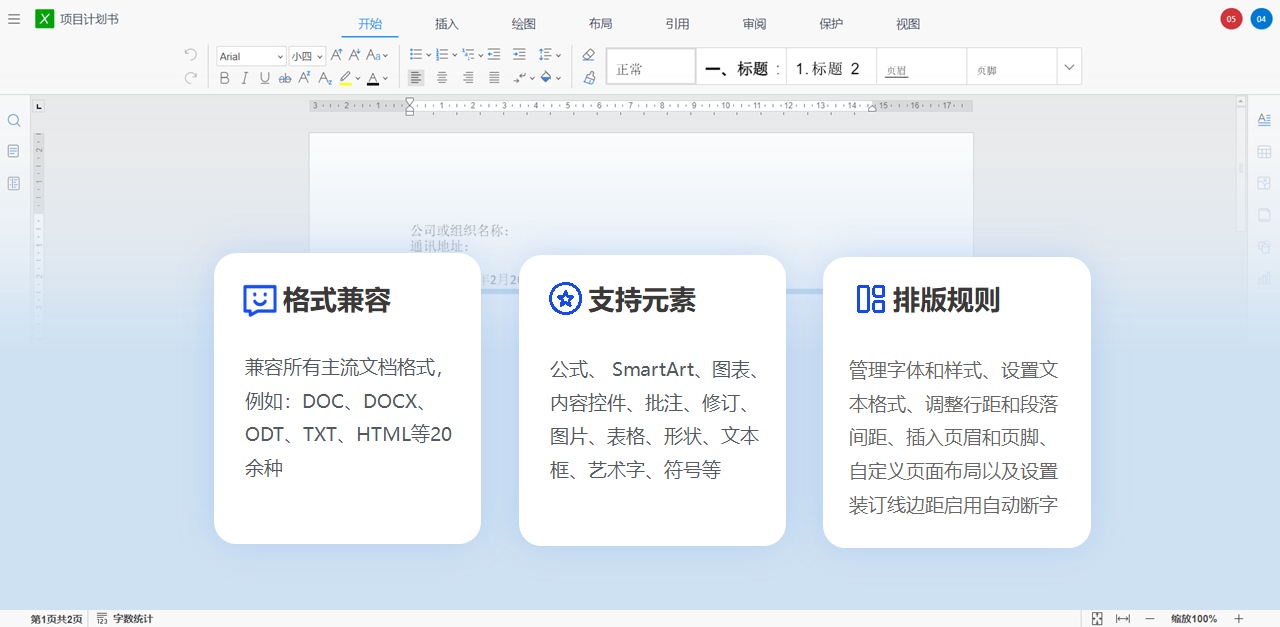Screen dimensions: 1280x627
Task: Increase the font size
Action: [x=336, y=55]
